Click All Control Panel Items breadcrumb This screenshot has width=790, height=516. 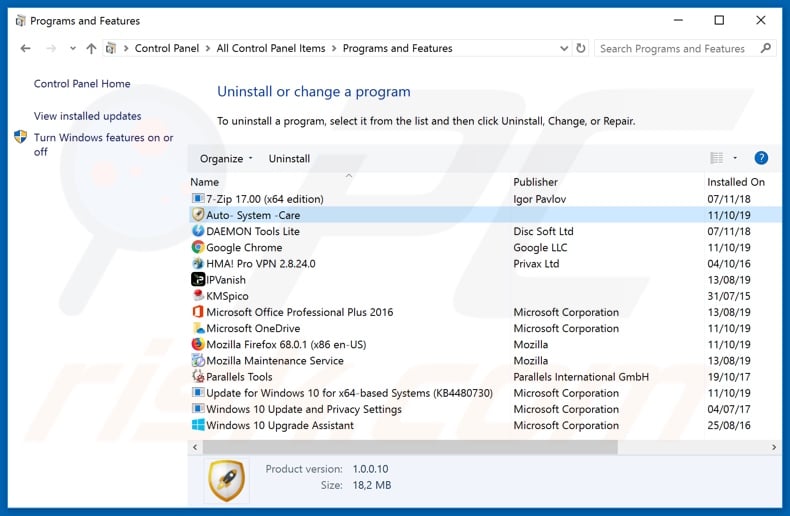271,48
